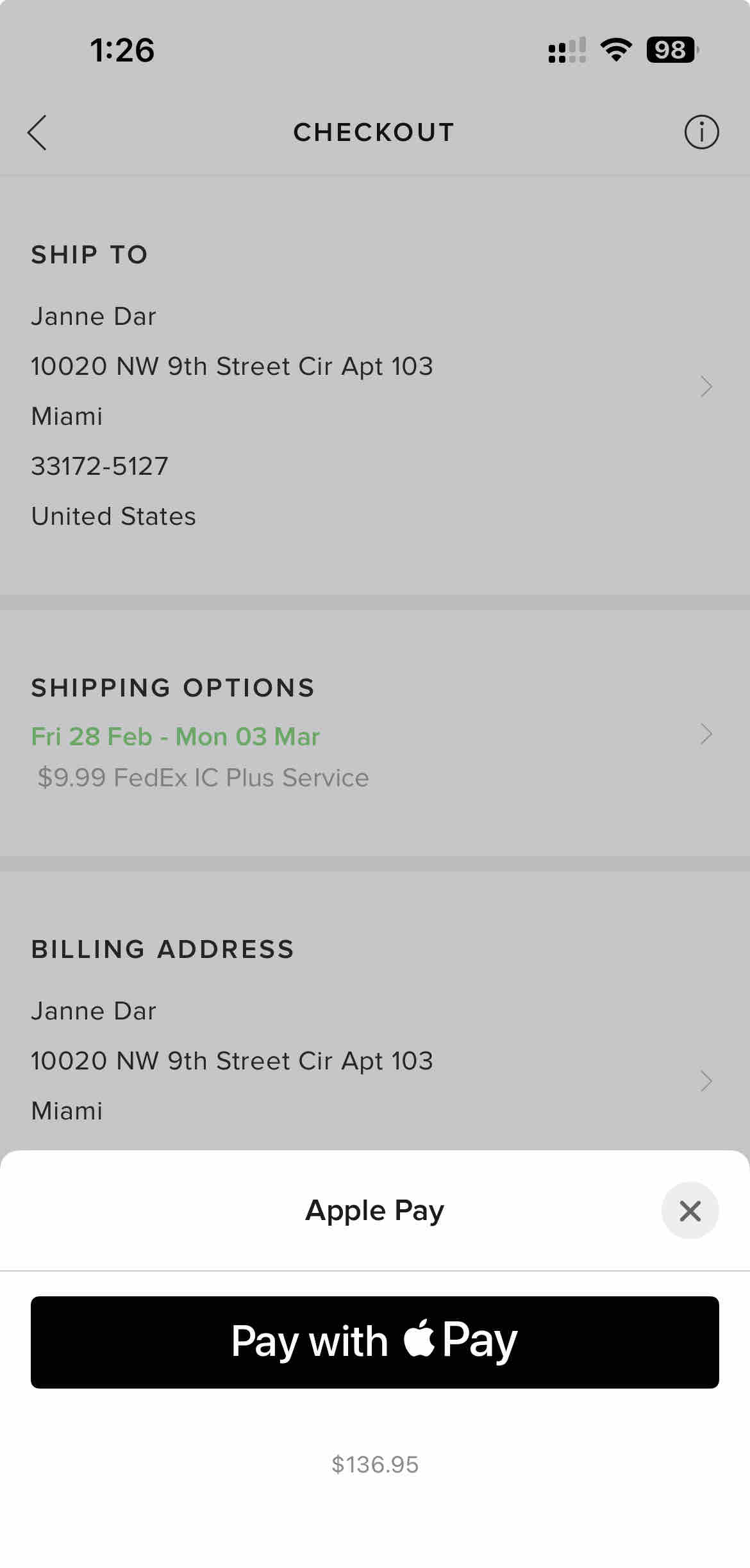Open the info icon in Checkout header

[x=701, y=133]
